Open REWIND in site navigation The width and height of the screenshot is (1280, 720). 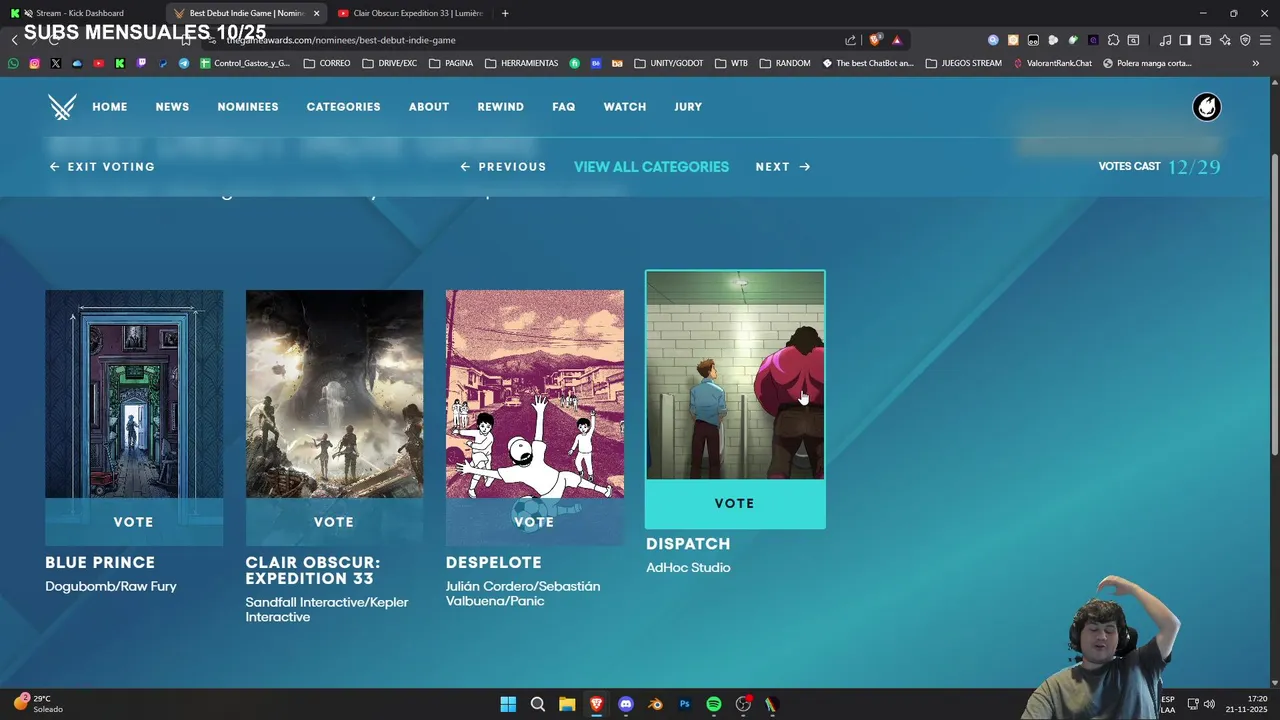tap(500, 107)
